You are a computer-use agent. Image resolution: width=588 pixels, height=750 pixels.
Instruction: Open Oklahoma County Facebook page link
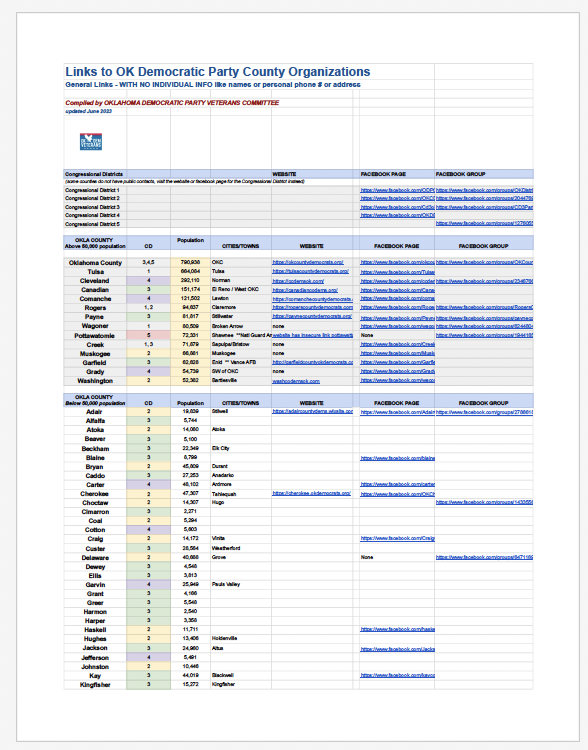397,262
